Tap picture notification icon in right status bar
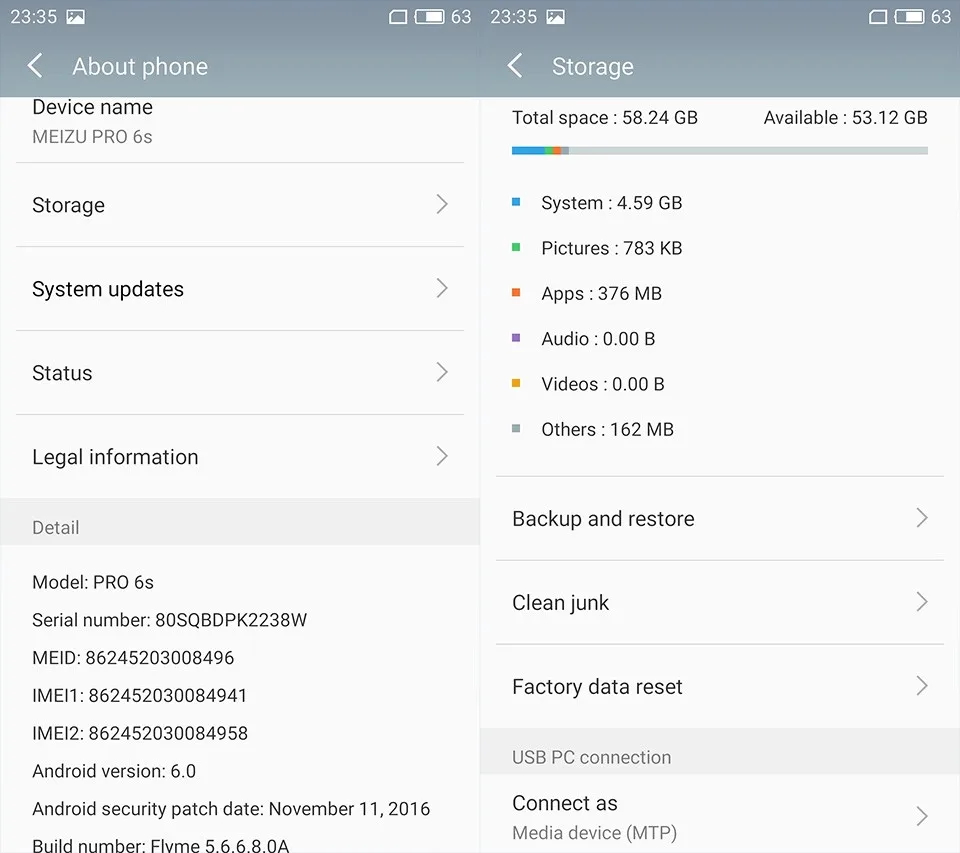The width and height of the screenshot is (960, 853). pyautogui.click(x=555, y=17)
